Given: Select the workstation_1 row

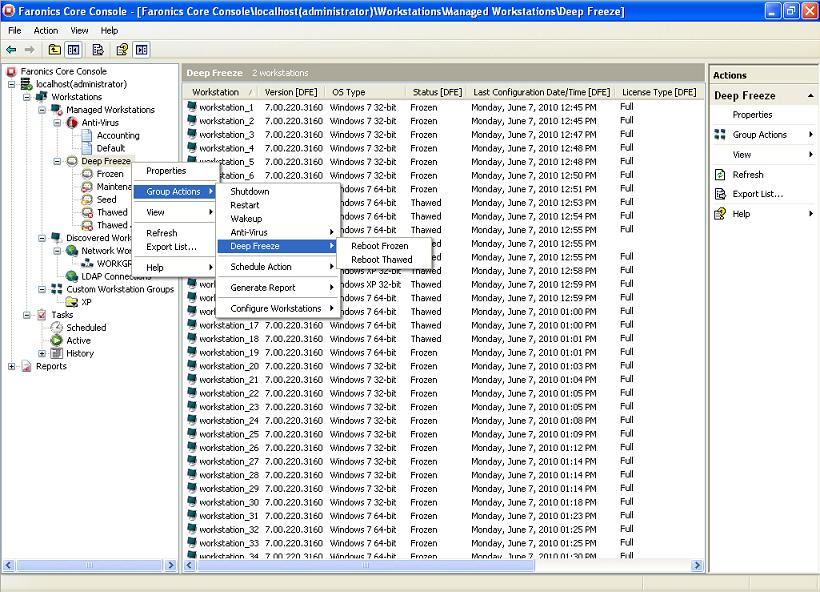Looking at the screenshot, I should [445, 107].
